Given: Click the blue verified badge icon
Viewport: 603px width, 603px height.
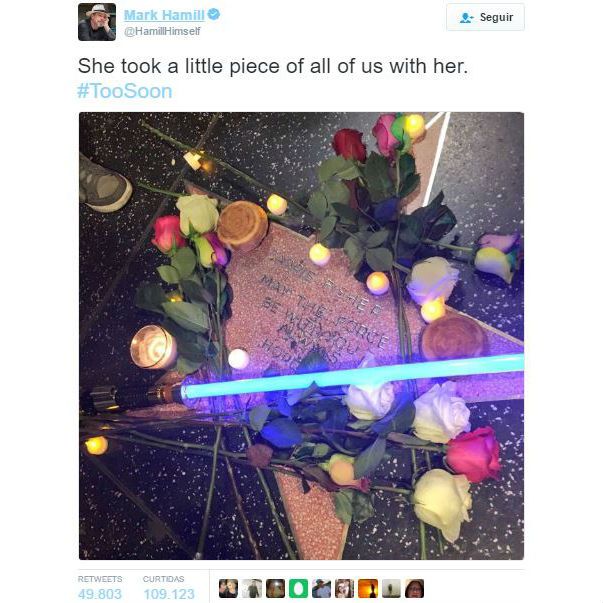Looking at the screenshot, I should click(214, 15).
